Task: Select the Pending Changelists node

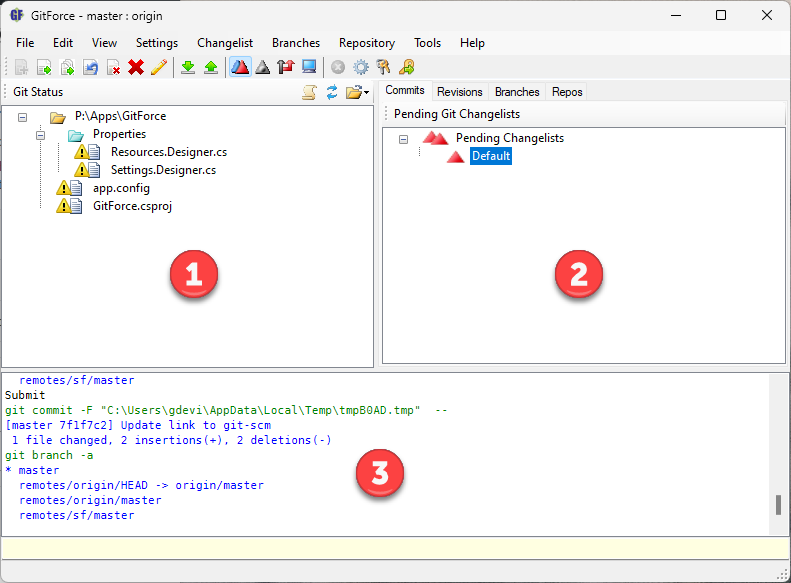Action: pos(510,138)
